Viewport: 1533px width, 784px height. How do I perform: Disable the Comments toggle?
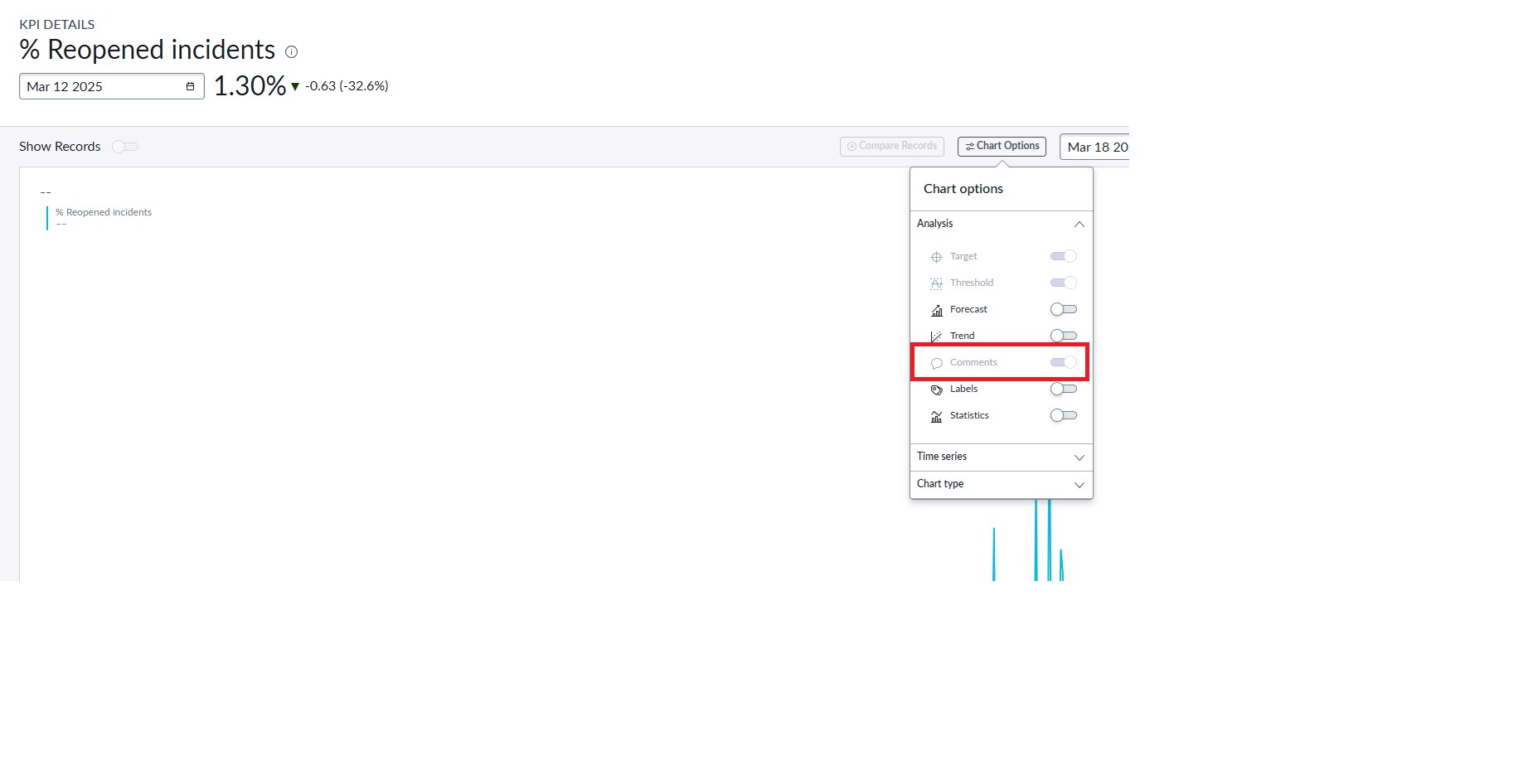pyautogui.click(x=1063, y=362)
